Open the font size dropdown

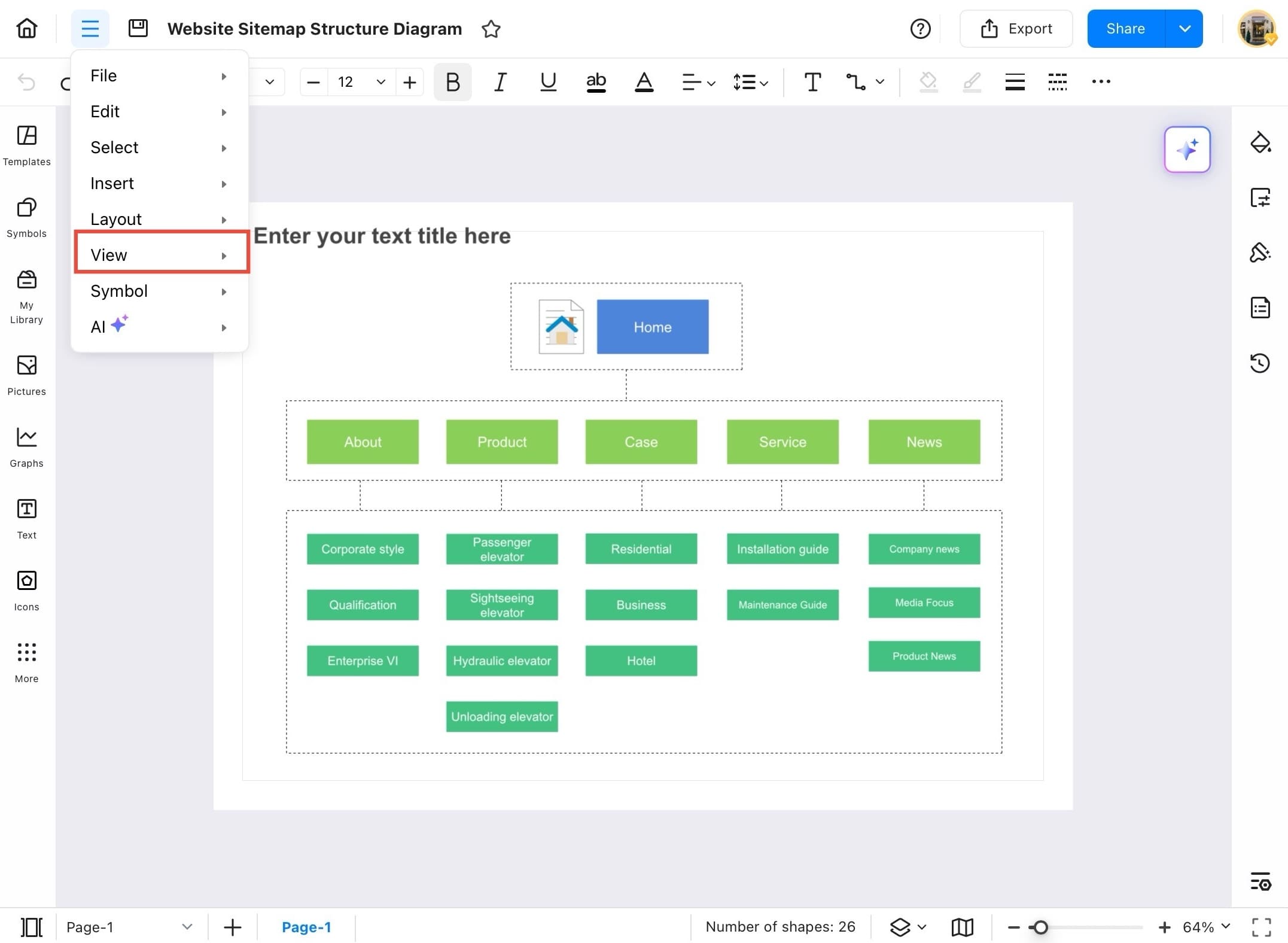(x=380, y=82)
